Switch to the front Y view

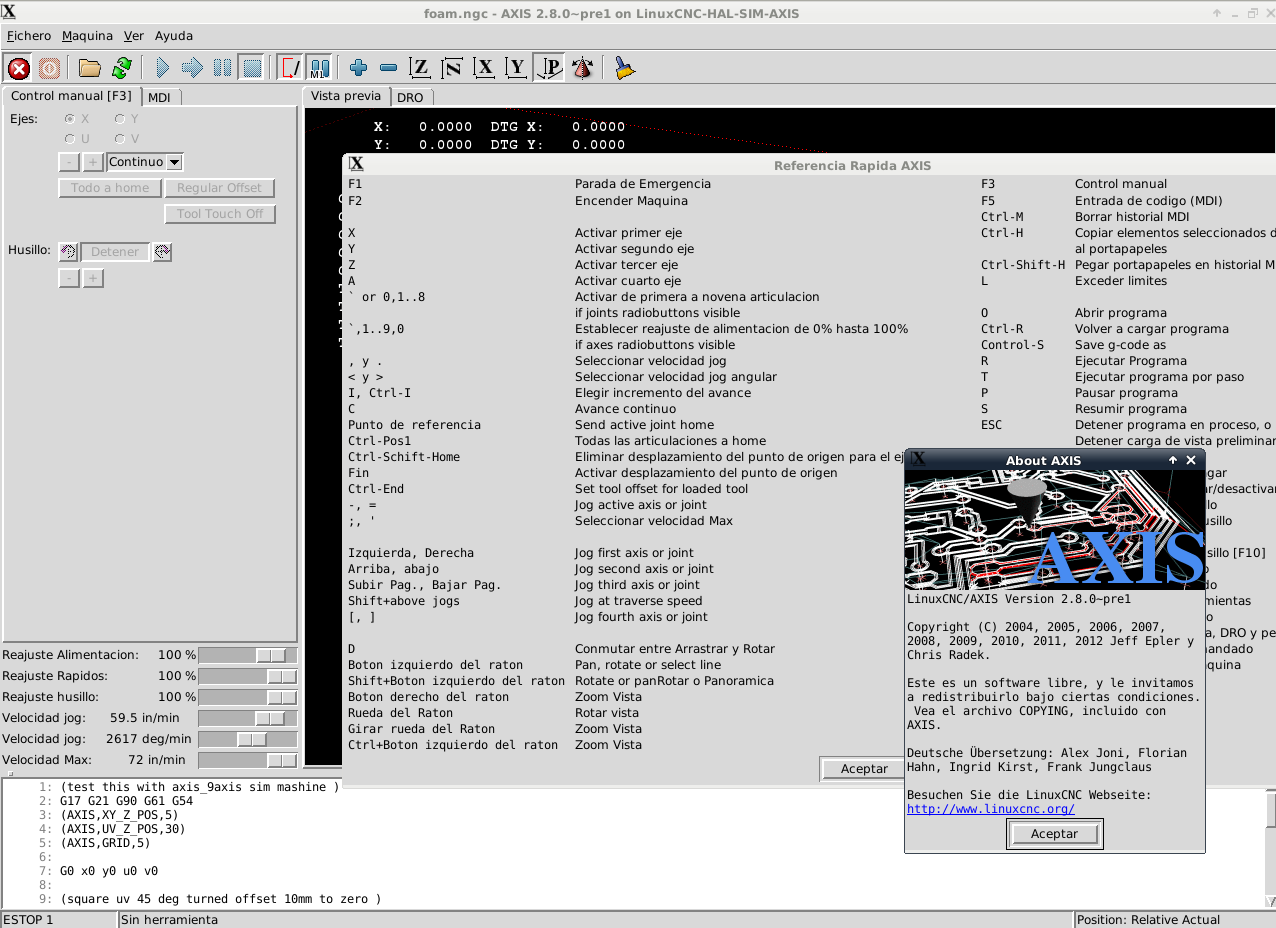516,68
